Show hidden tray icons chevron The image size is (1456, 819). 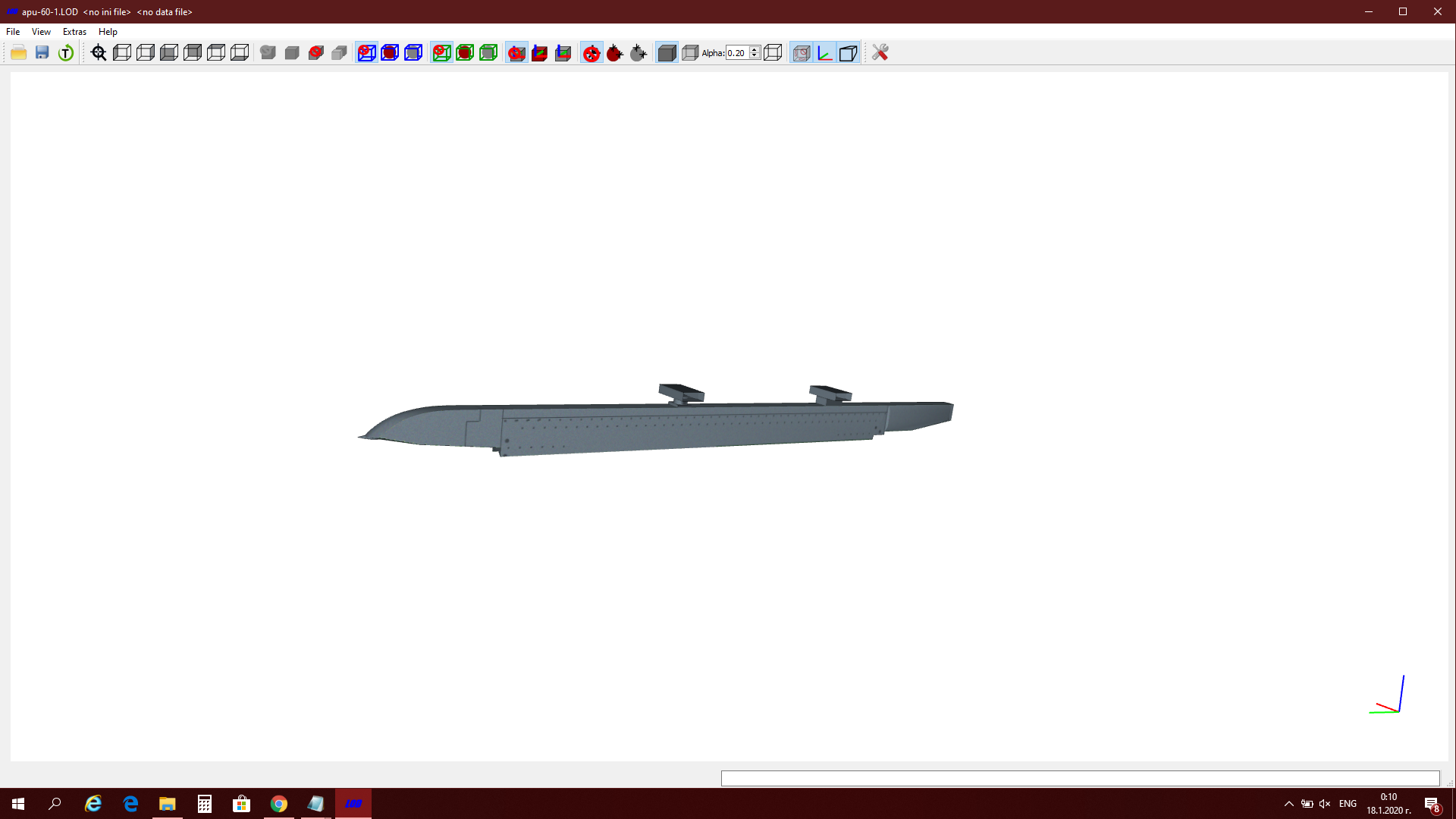[1288, 804]
